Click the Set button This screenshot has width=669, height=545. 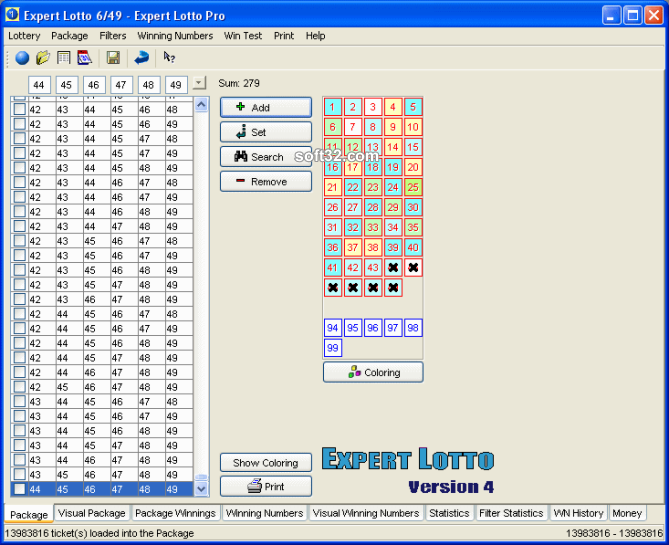266,132
